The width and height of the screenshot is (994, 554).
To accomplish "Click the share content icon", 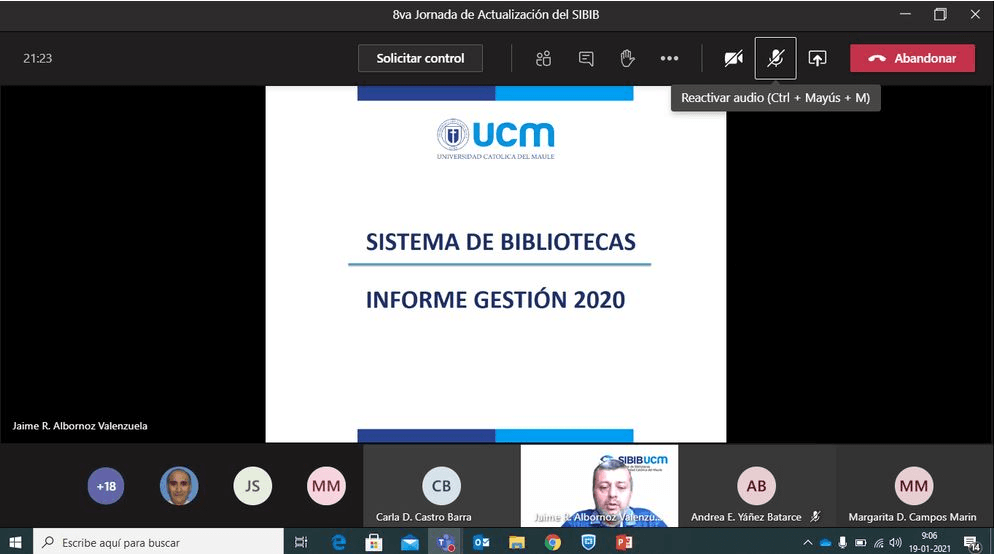I will click(x=817, y=58).
